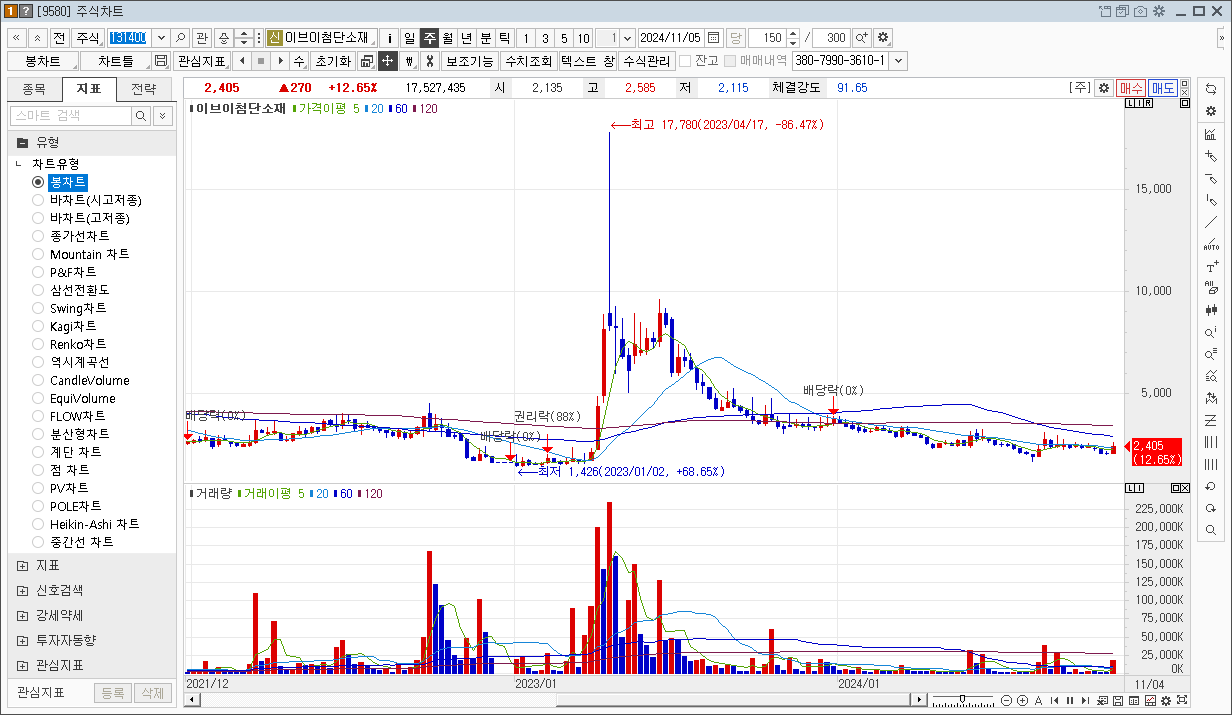Expand the 강세약세 section
The width and height of the screenshot is (1232, 715).
tap(23, 615)
